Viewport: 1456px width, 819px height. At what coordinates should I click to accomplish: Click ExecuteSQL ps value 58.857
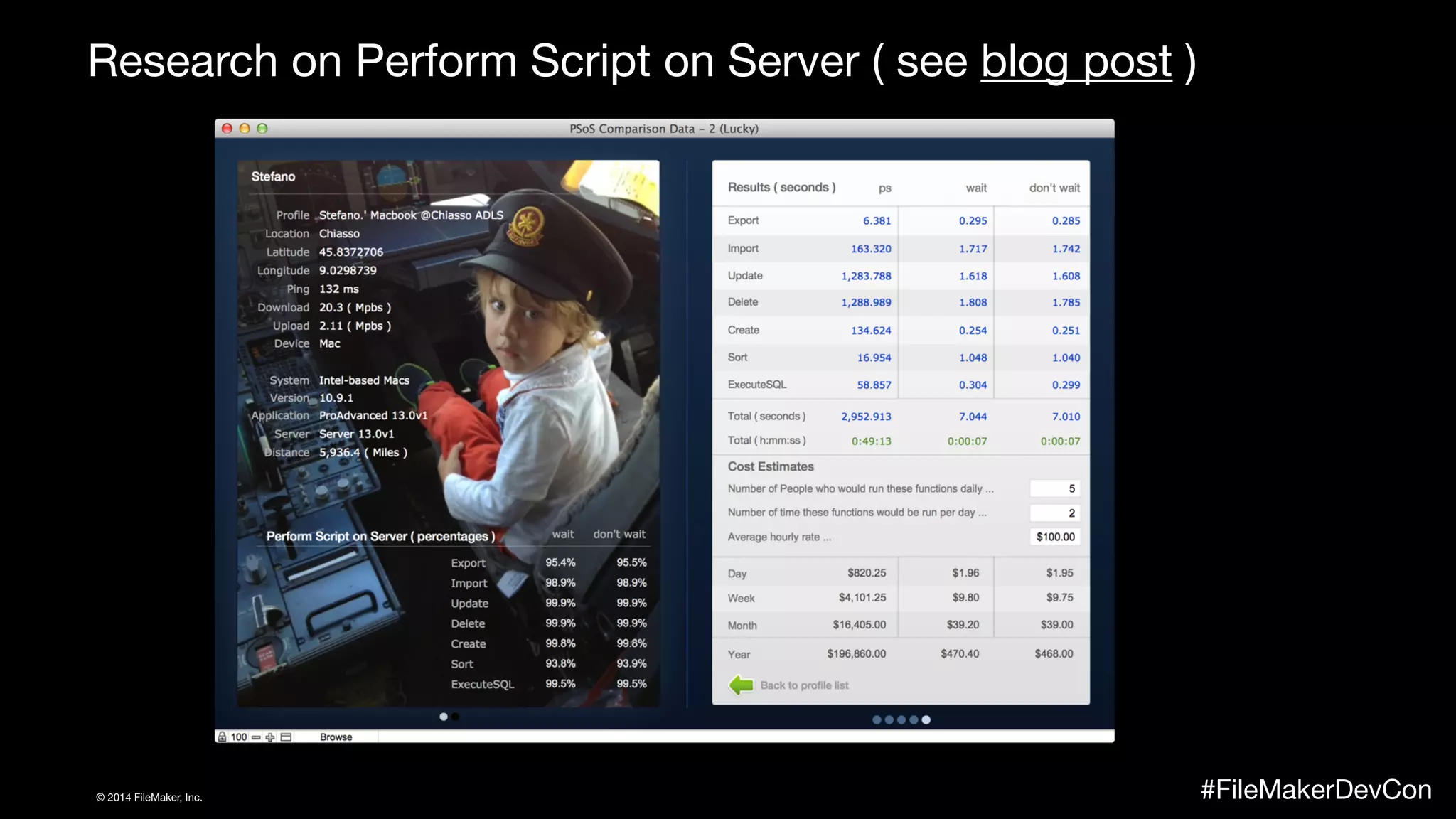click(x=874, y=385)
